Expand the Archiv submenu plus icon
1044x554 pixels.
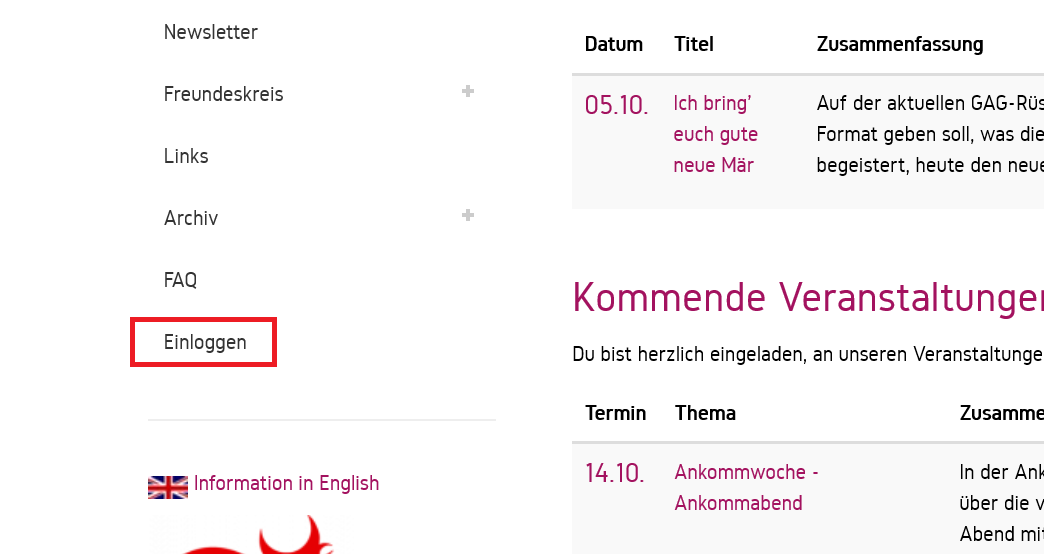pos(467,216)
